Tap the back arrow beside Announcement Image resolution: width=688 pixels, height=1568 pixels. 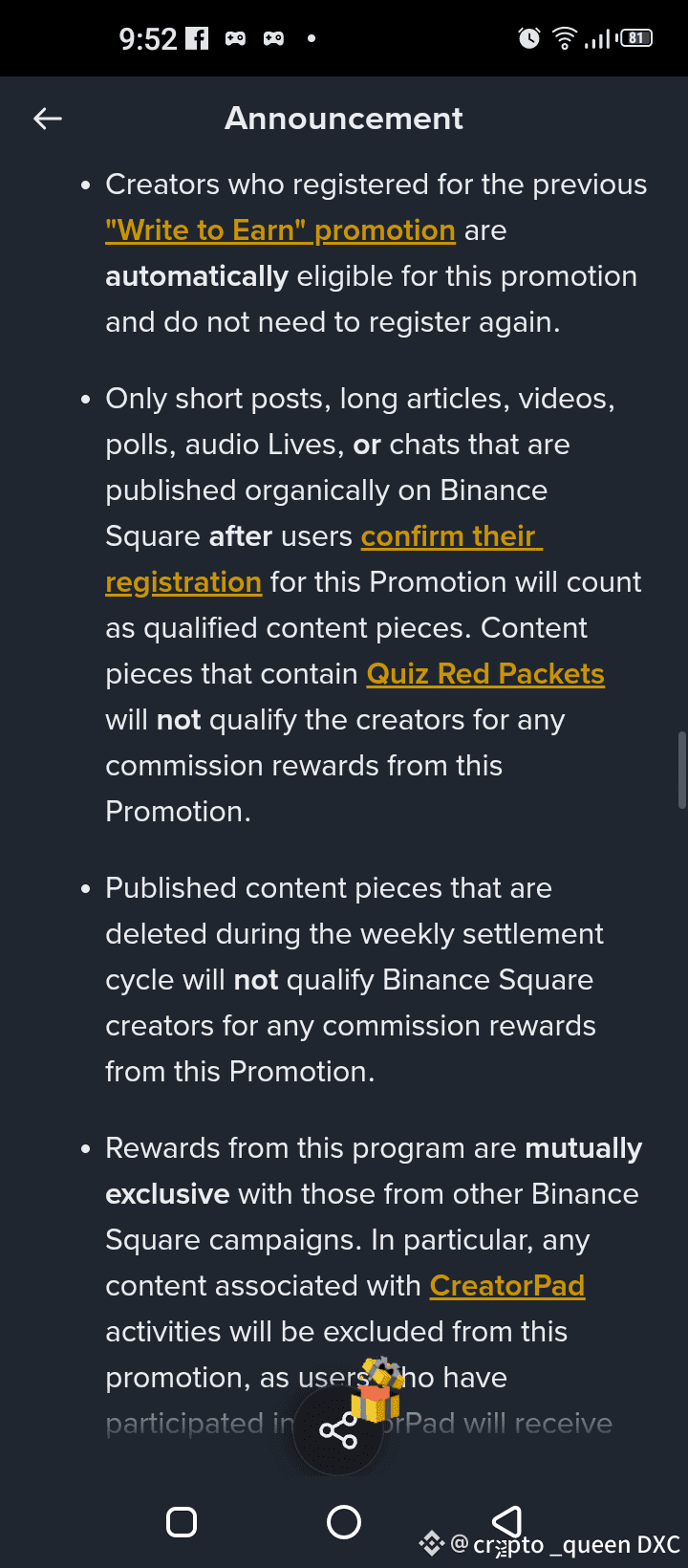point(48,119)
